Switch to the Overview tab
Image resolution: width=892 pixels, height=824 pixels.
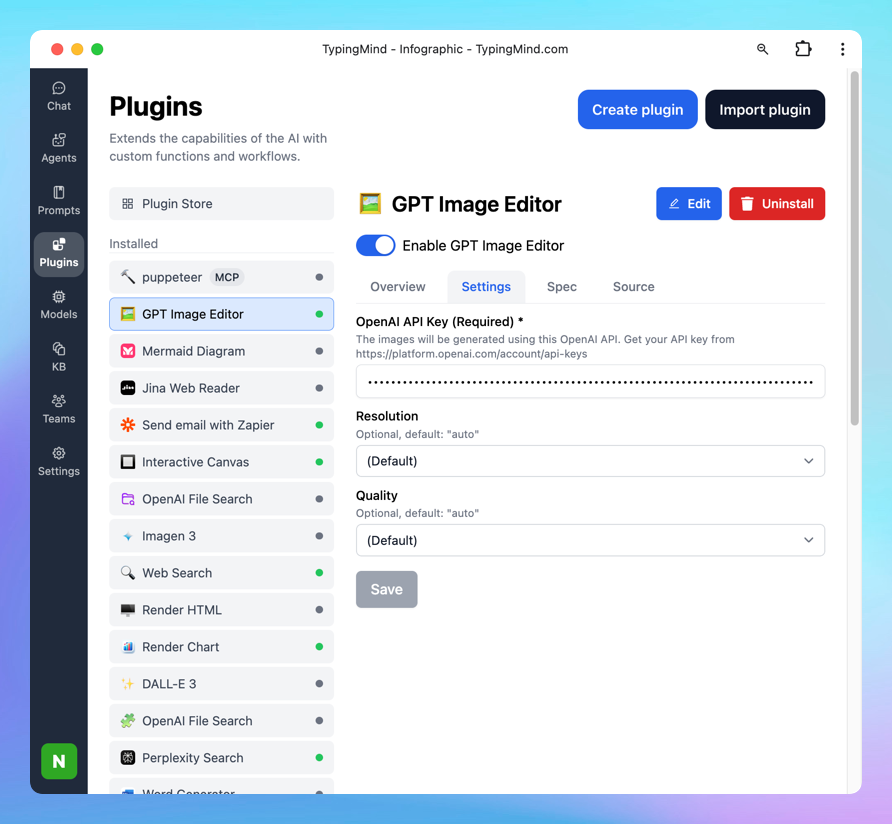pos(398,287)
